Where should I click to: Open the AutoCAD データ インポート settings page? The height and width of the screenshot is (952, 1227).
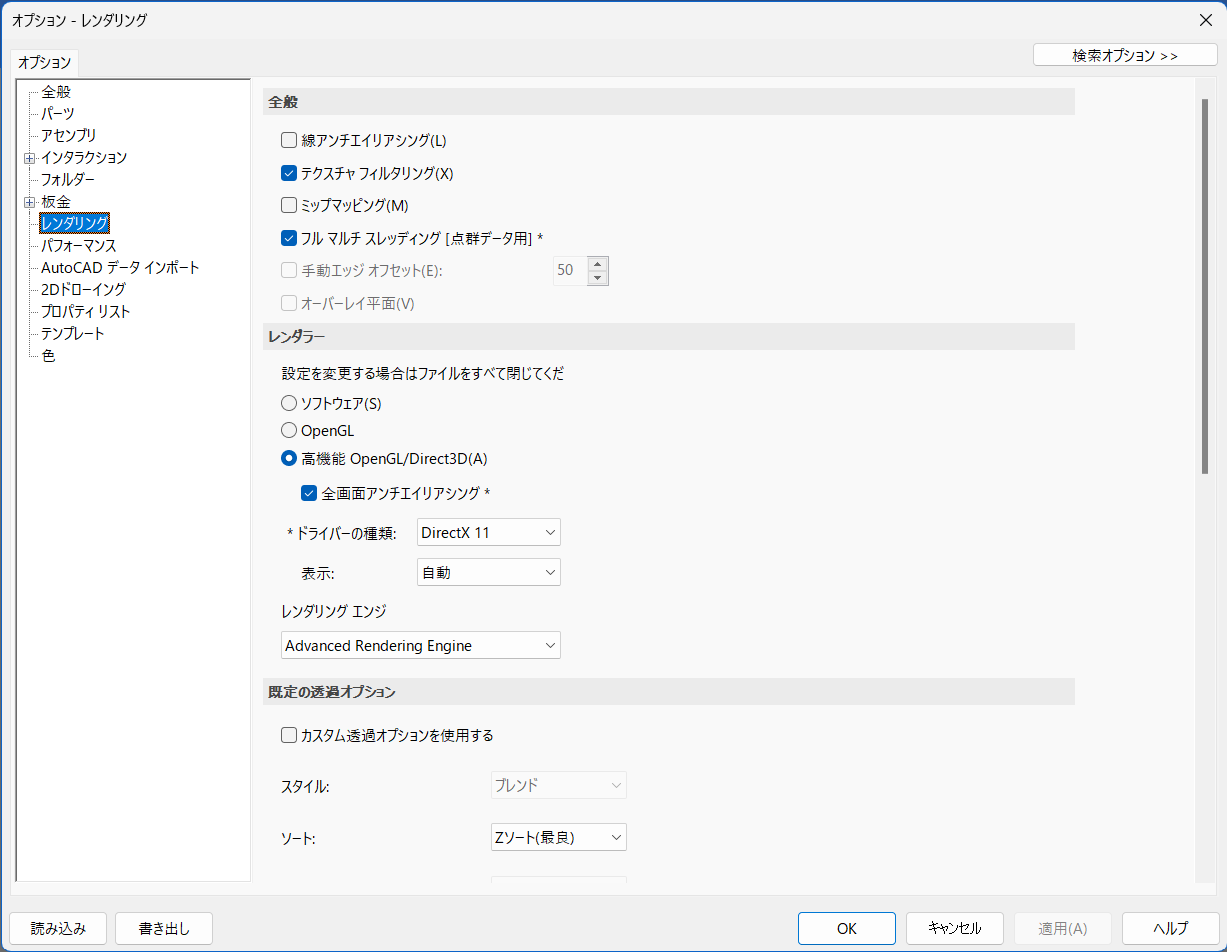tap(118, 267)
